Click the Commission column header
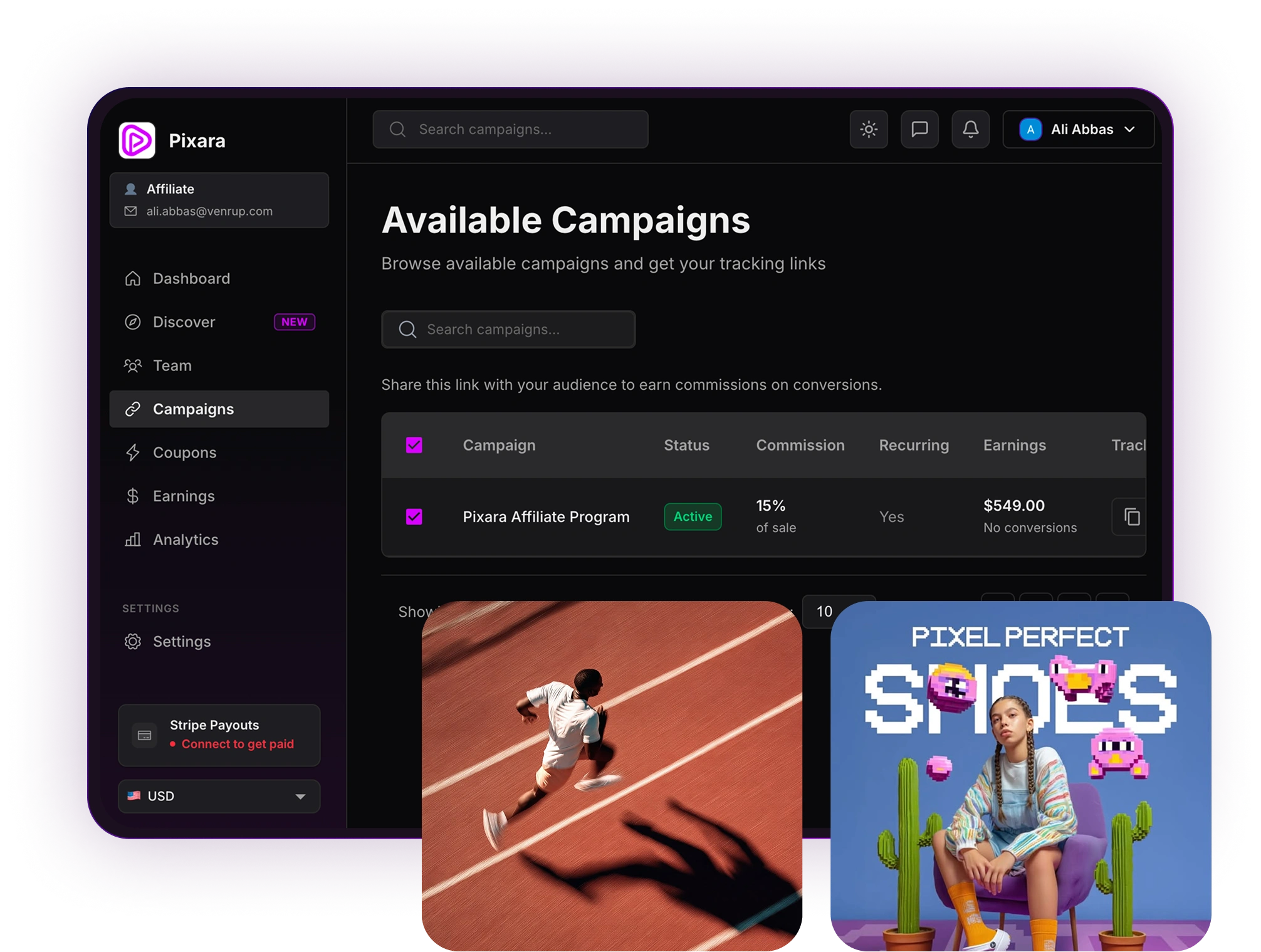Viewport: 1261px width, 952px height. [800, 445]
